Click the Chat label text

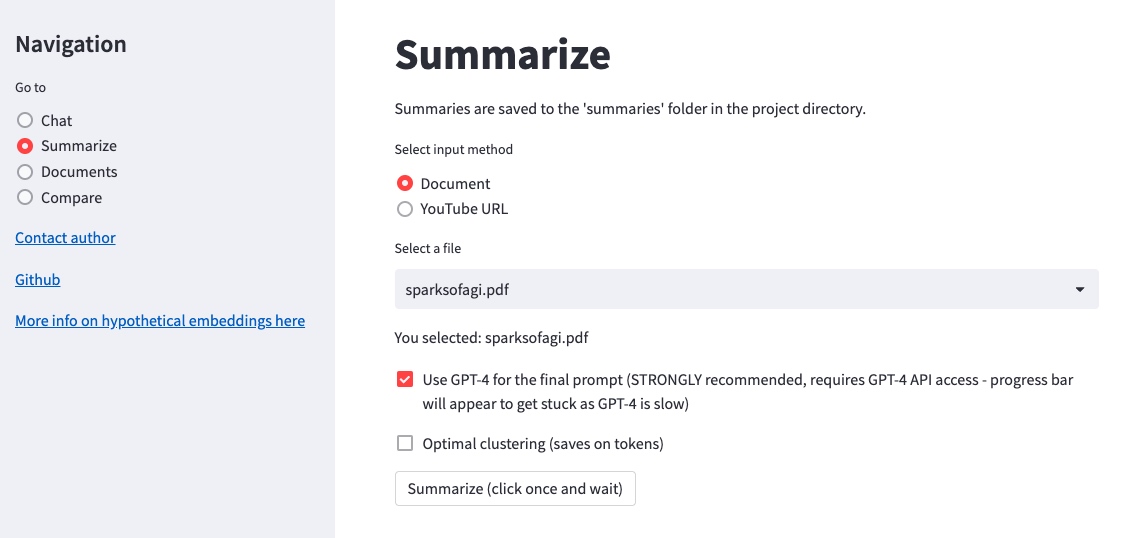(56, 120)
